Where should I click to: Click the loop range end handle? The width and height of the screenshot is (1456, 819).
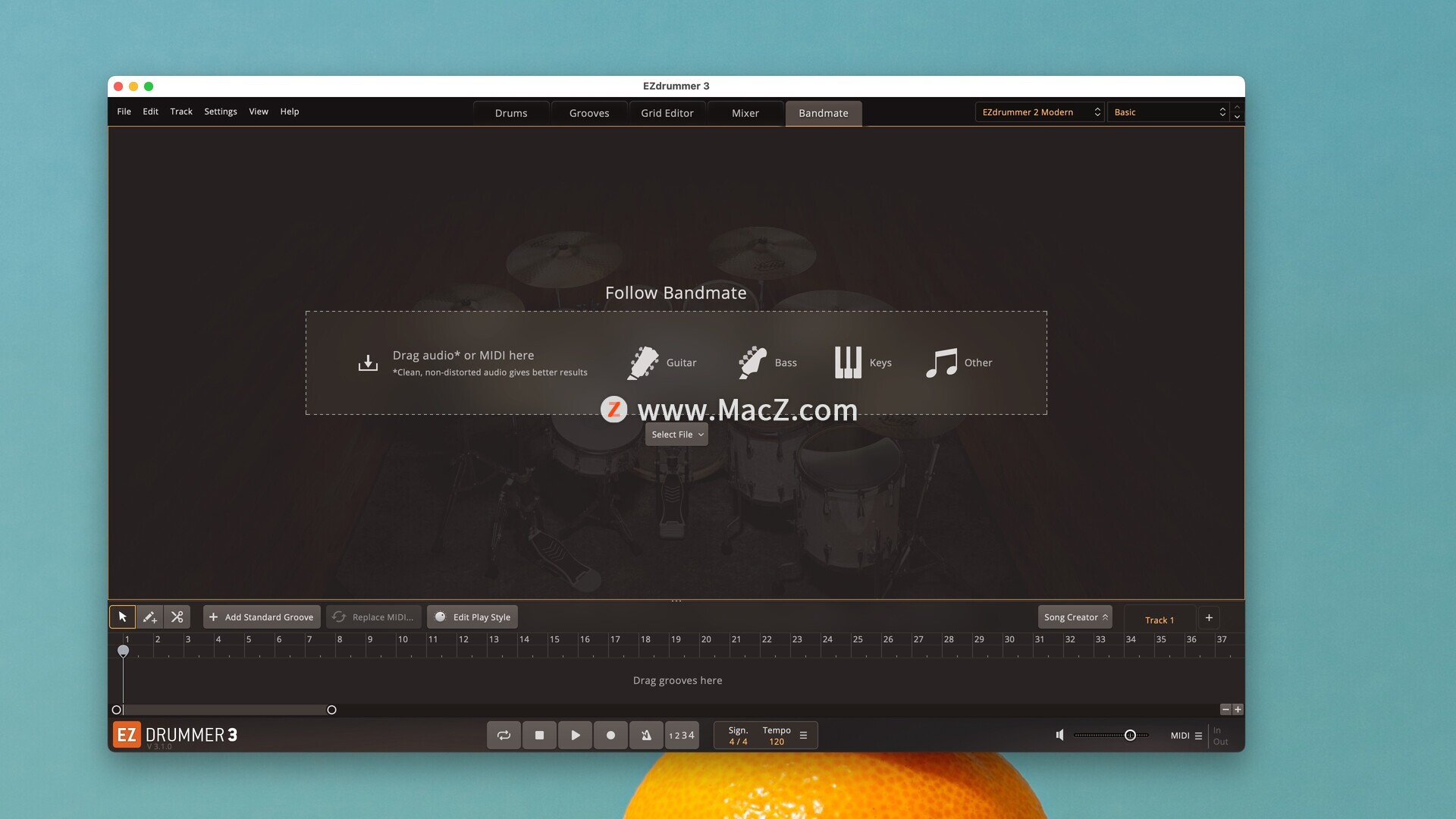(x=331, y=710)
